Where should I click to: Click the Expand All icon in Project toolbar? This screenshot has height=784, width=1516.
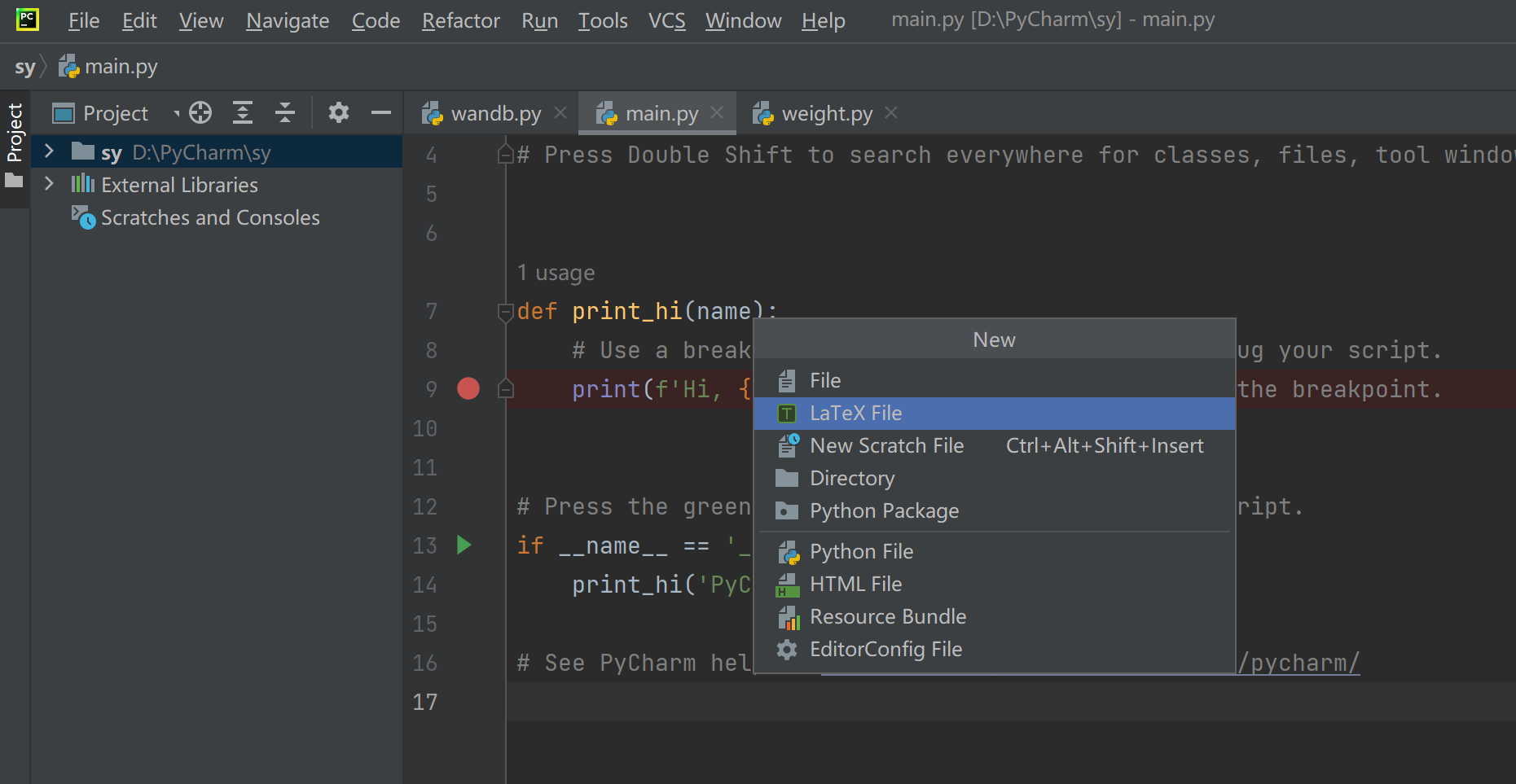pos(243,112)
